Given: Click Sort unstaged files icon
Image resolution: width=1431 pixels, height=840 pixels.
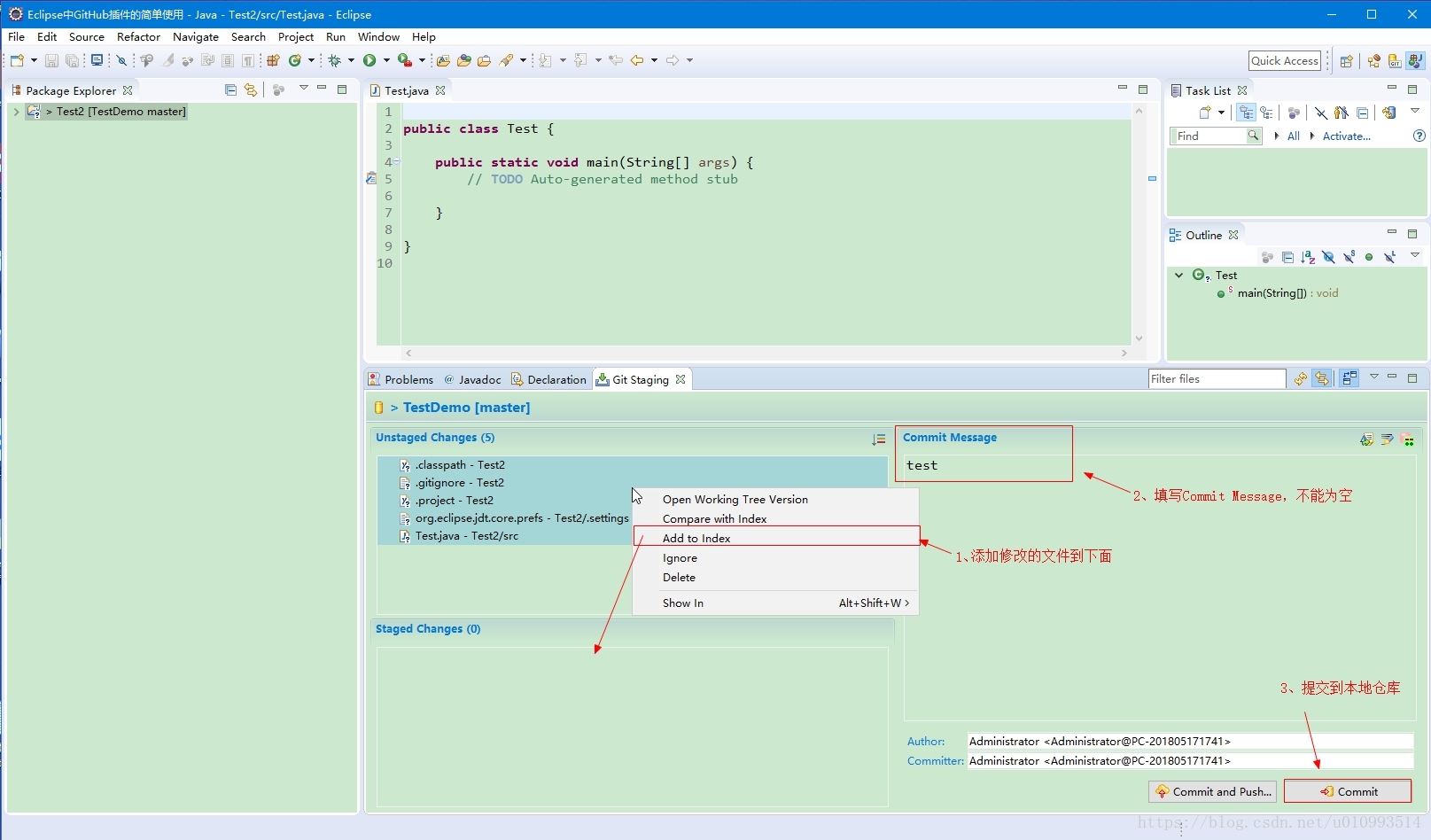Looking at the screenshot, I should (x=878, y=439).
